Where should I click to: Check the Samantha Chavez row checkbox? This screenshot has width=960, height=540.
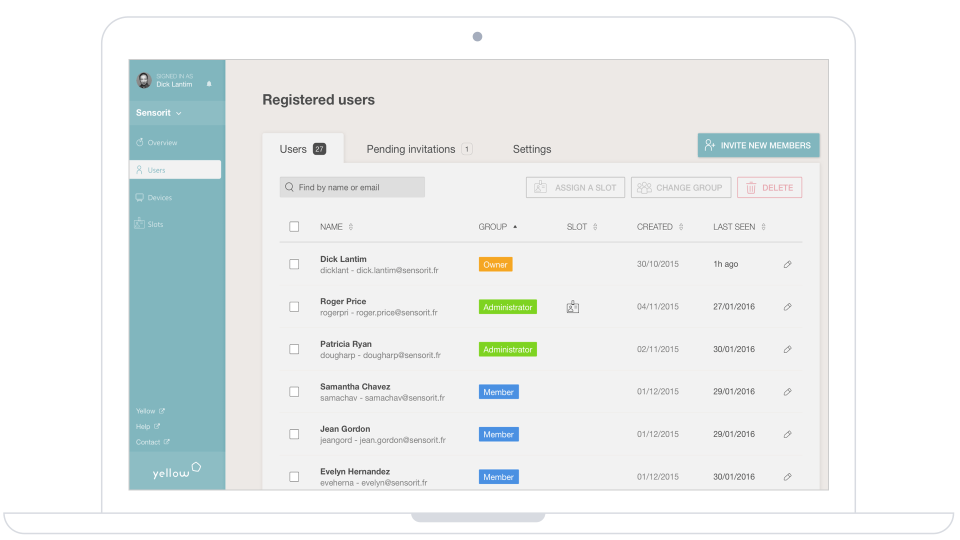[294, 392]
